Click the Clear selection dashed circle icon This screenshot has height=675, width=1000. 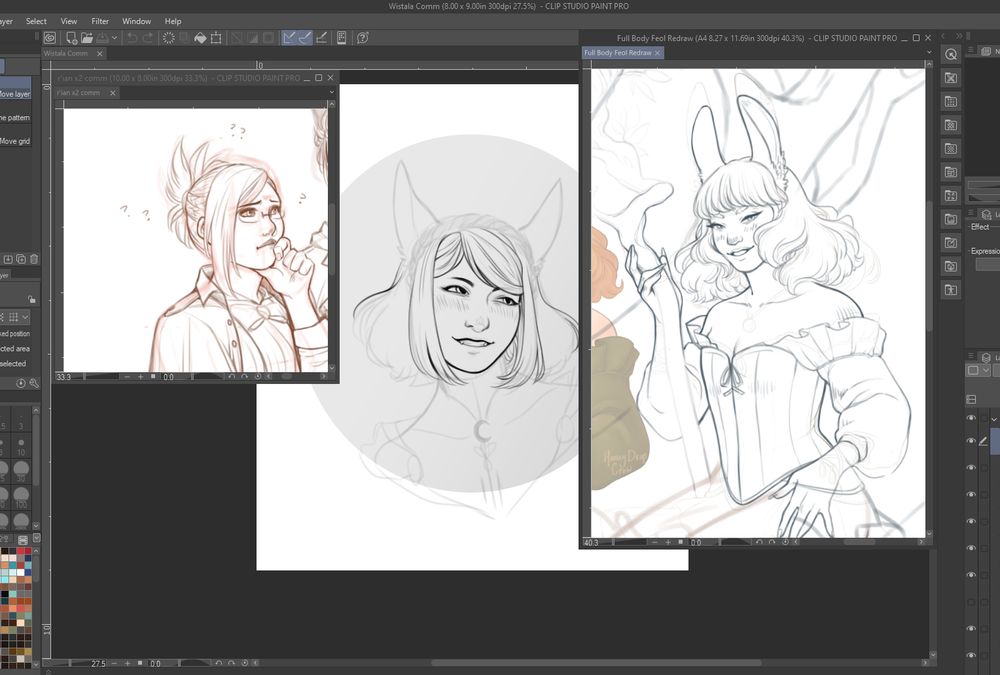pos(169,38)
